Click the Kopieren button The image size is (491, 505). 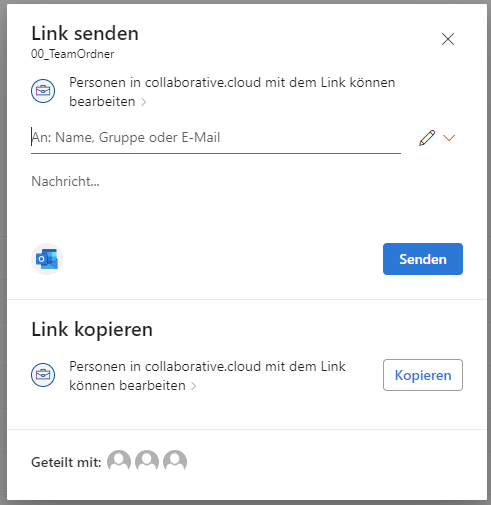pos(423,375)
